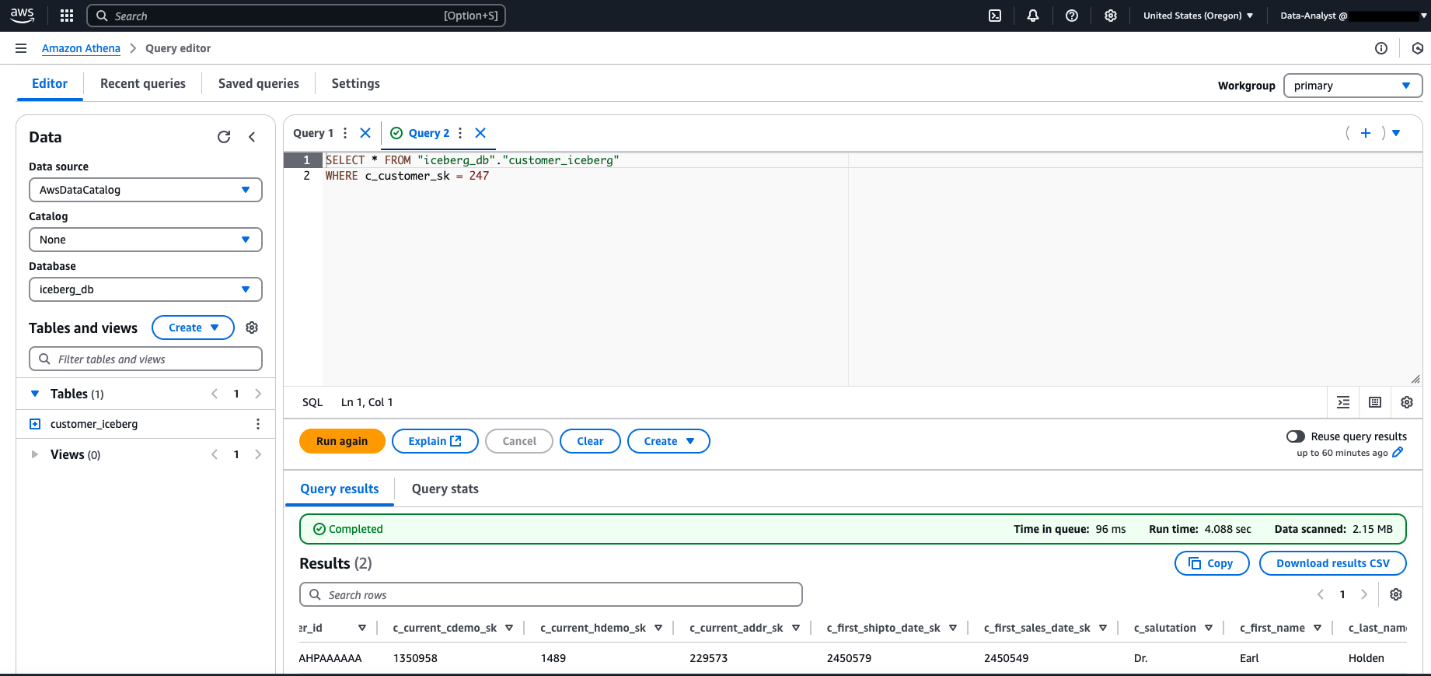Launch CloudShell from the top bar
Image resolution: width=1431 pixels, height=676 pixels.
pyautogui.click(x=995, y=16)
